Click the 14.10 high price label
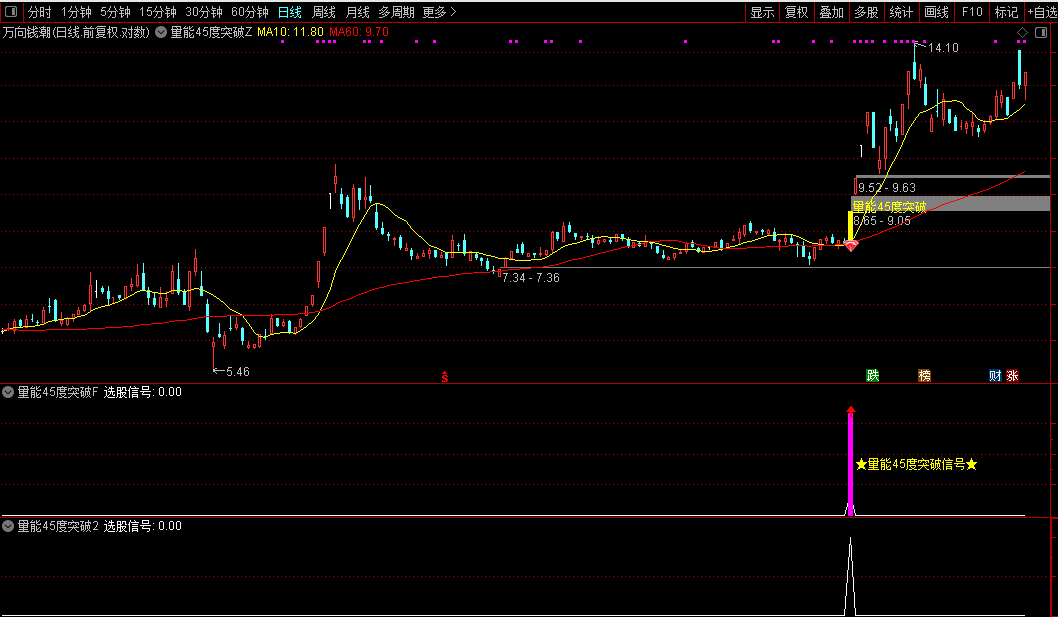The width and height of the screenshot is (1058, 617). point(943,48)
